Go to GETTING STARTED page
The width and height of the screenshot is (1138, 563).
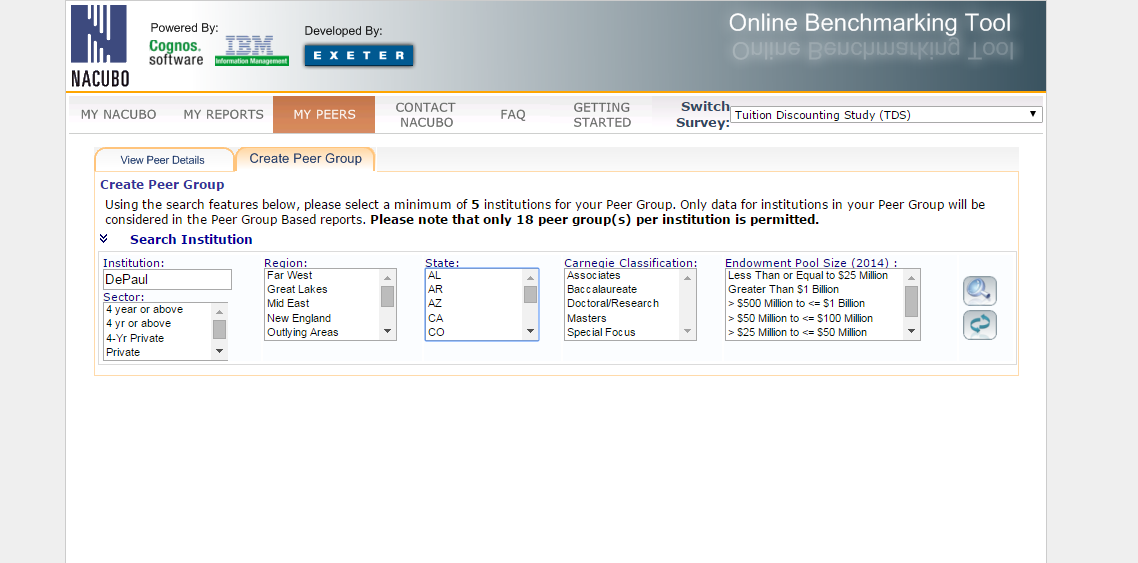tap(601, 115)
